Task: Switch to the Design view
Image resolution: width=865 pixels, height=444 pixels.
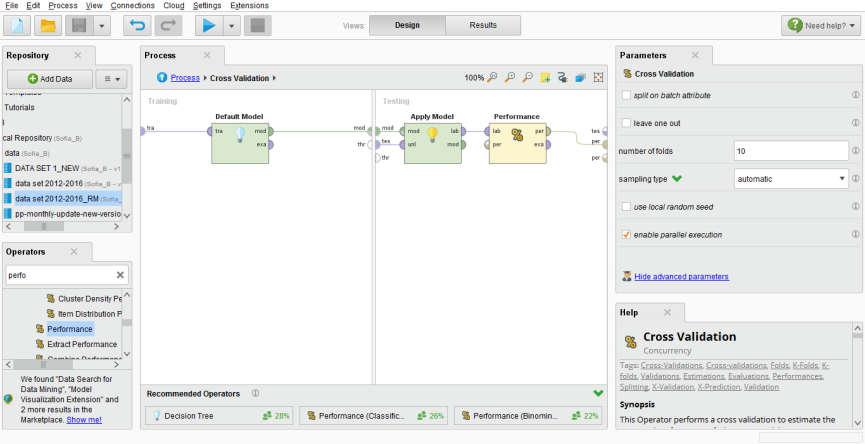Action: (x=407, y=25)
